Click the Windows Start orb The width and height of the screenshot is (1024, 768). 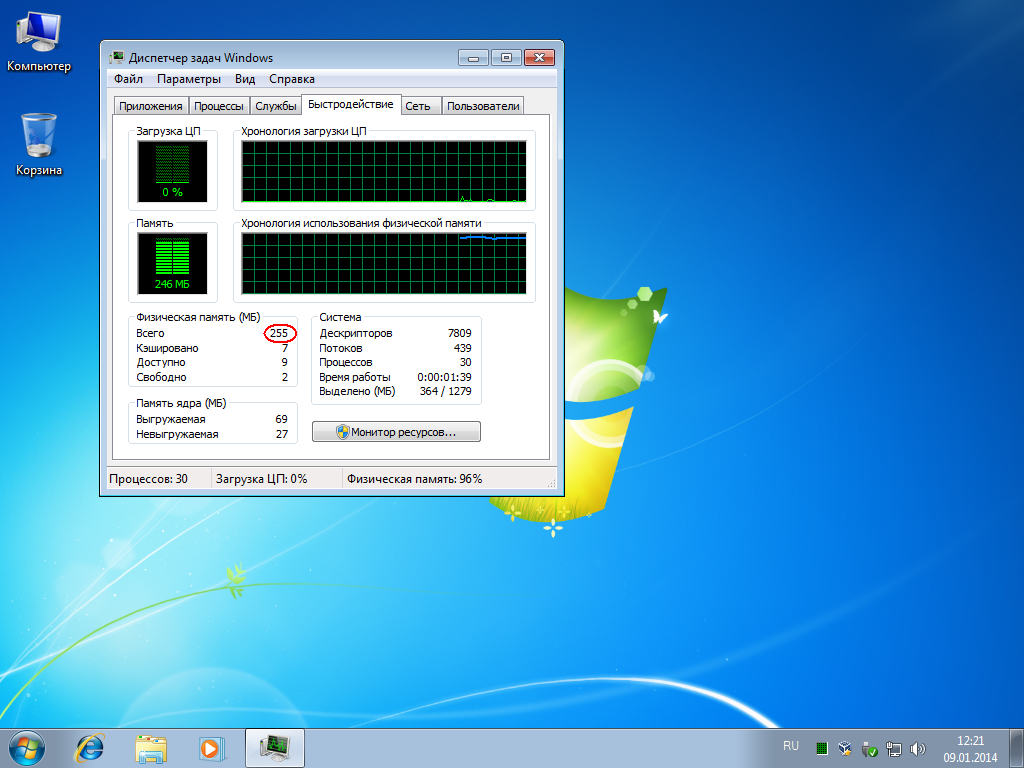click(x=27, y=748)
